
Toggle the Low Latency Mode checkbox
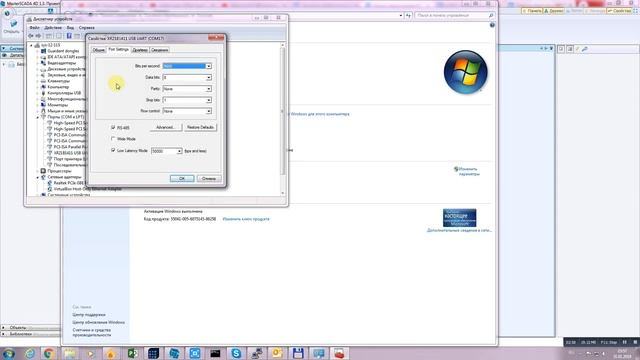[113, 150]
